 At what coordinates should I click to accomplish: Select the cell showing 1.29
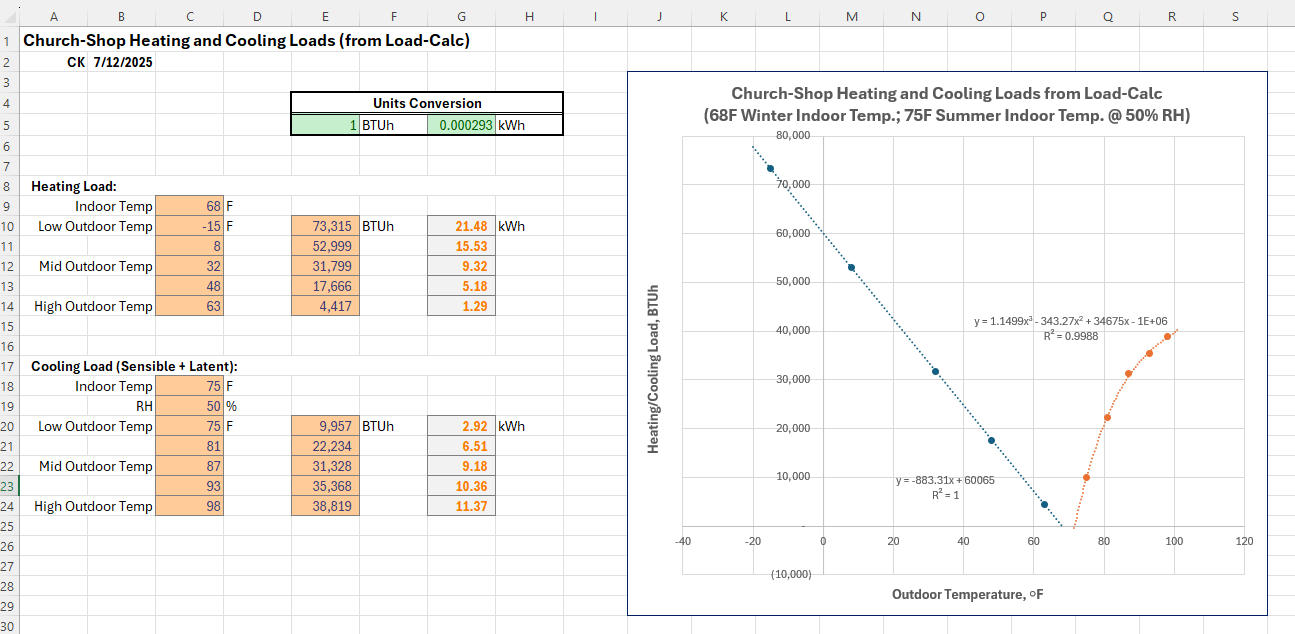pyautogui.click(x=461, y=306)
